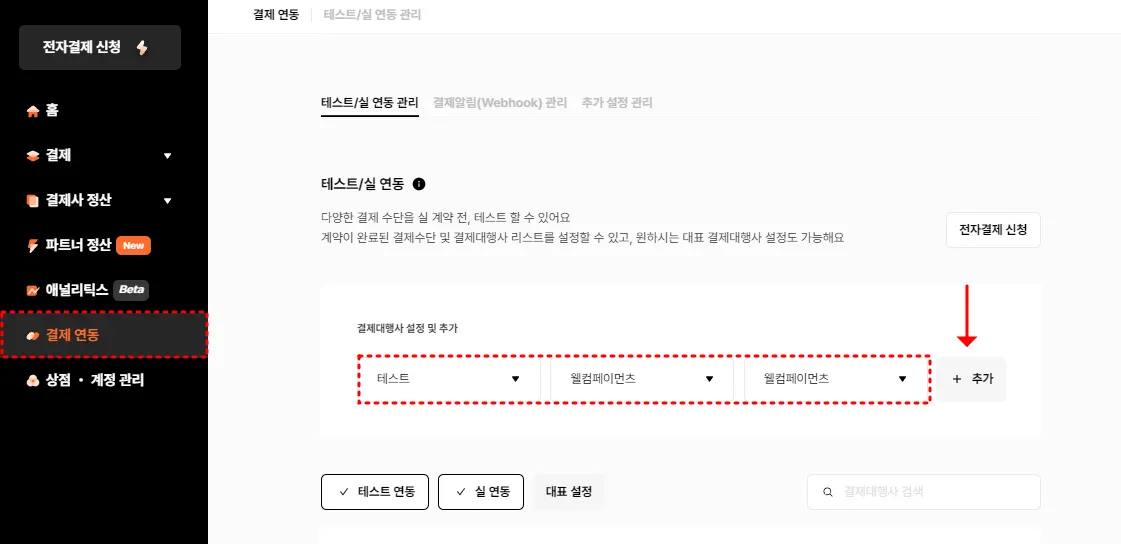This screenshot has height=544, width=1121.
Task: Open the 테스트 dropdown
Action: click(449, 379)
